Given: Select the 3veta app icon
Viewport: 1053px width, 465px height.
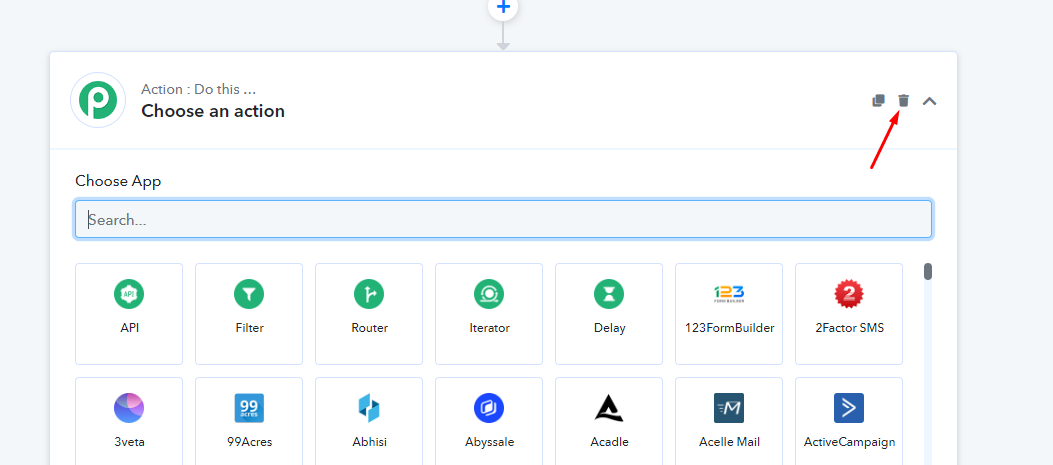Looking at the screenshot, I should click(129, 408).
